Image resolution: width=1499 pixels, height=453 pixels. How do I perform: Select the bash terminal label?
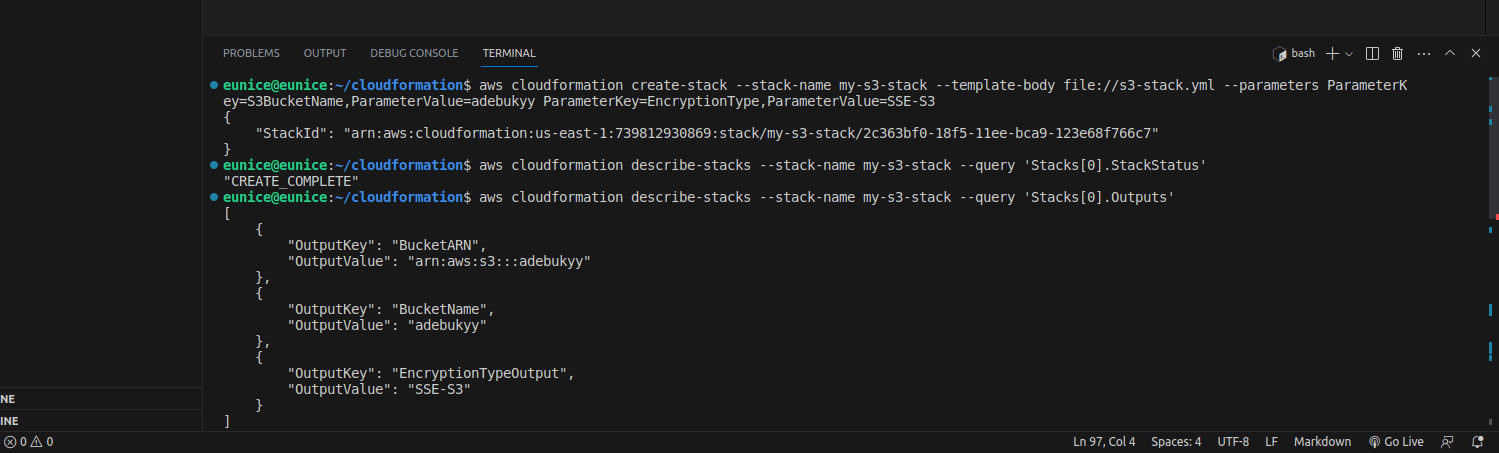1293,53
